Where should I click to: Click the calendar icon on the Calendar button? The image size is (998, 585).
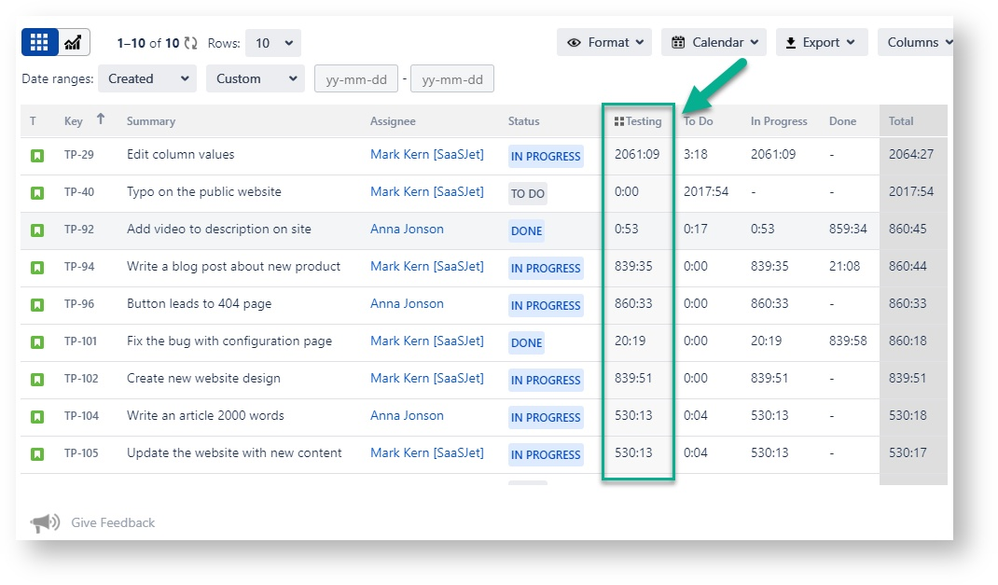680,42
